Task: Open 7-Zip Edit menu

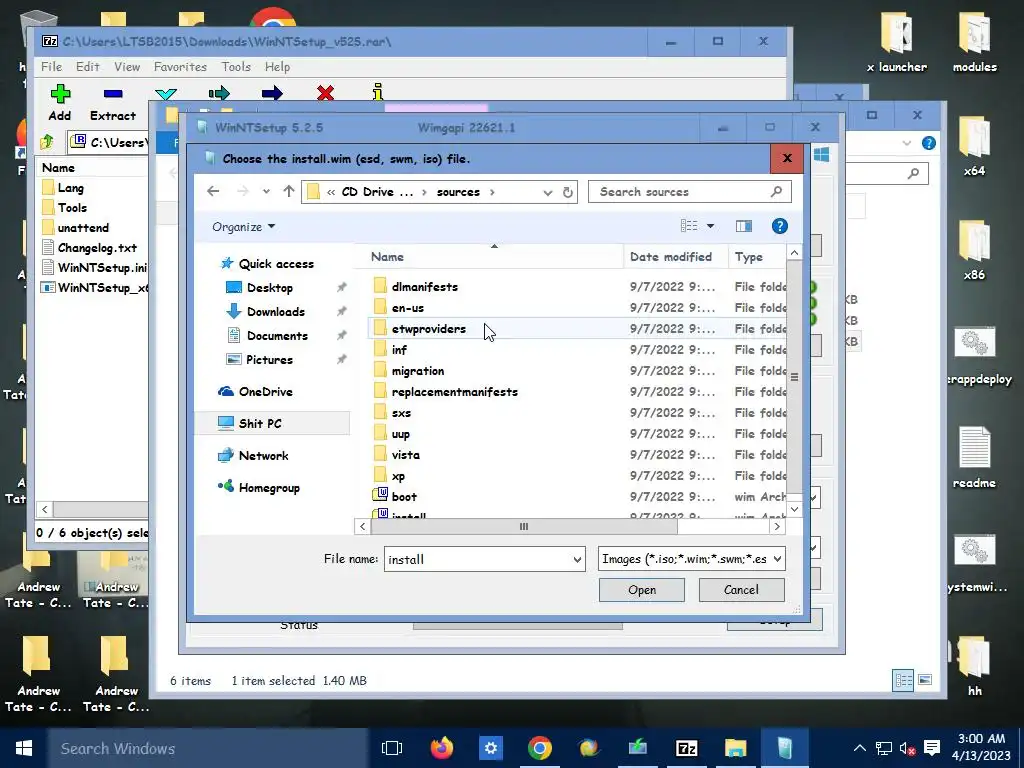Action: pyautogui.click(x=88, y=67)
